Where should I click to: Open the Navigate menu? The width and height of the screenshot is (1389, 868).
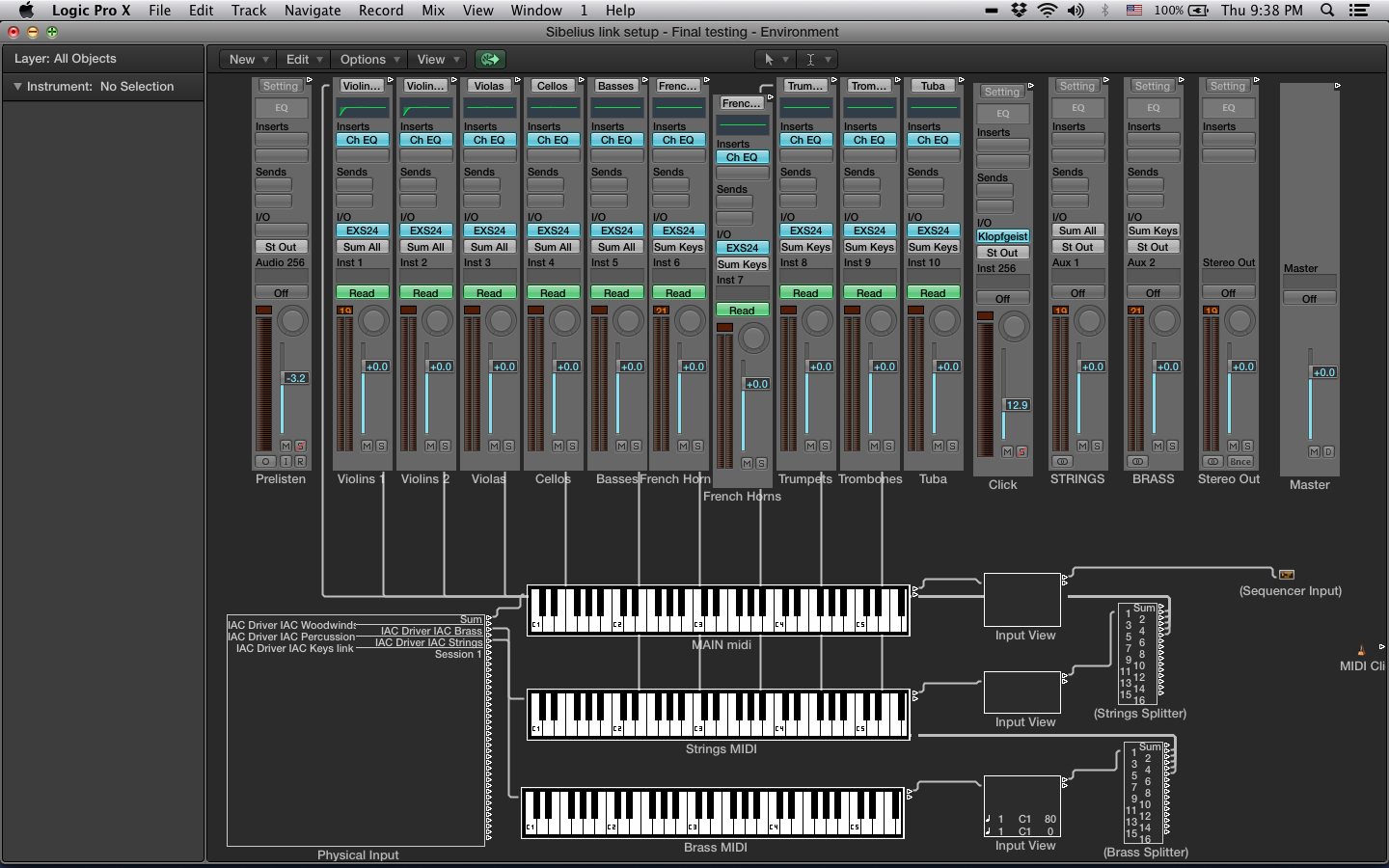pyautogui.click(x=313, y=11)
